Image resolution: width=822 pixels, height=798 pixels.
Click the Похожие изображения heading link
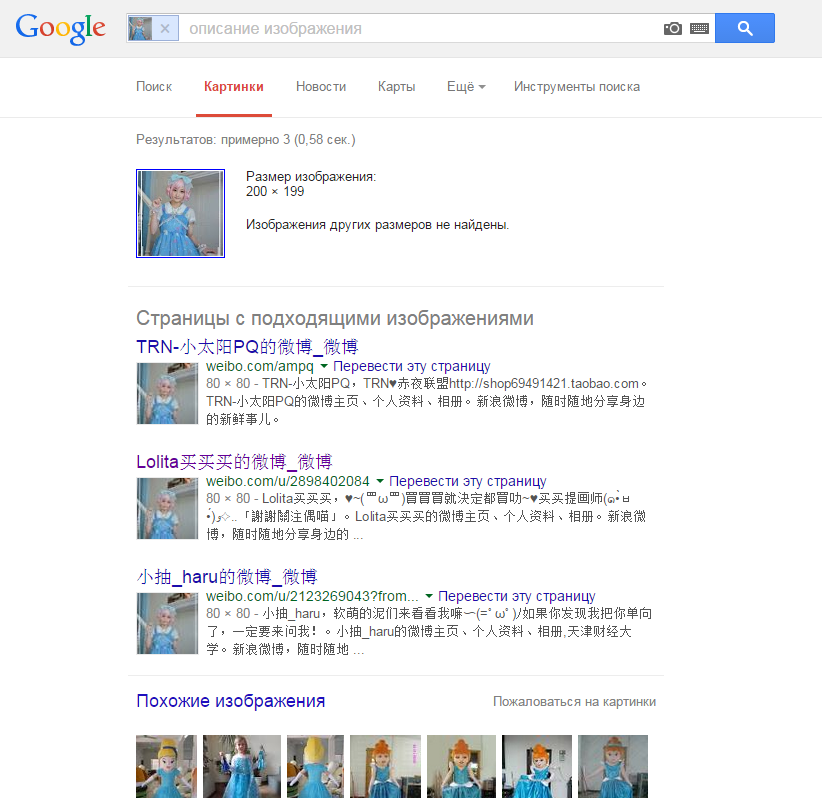(231, 700)
